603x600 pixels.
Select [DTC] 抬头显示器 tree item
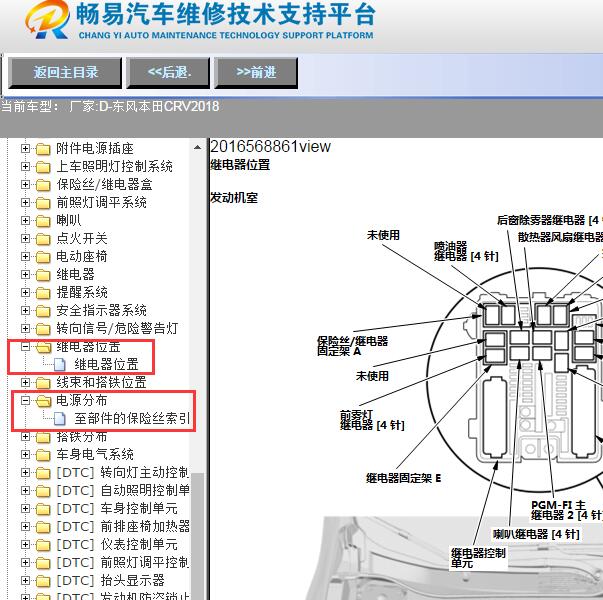pos(110,581)
